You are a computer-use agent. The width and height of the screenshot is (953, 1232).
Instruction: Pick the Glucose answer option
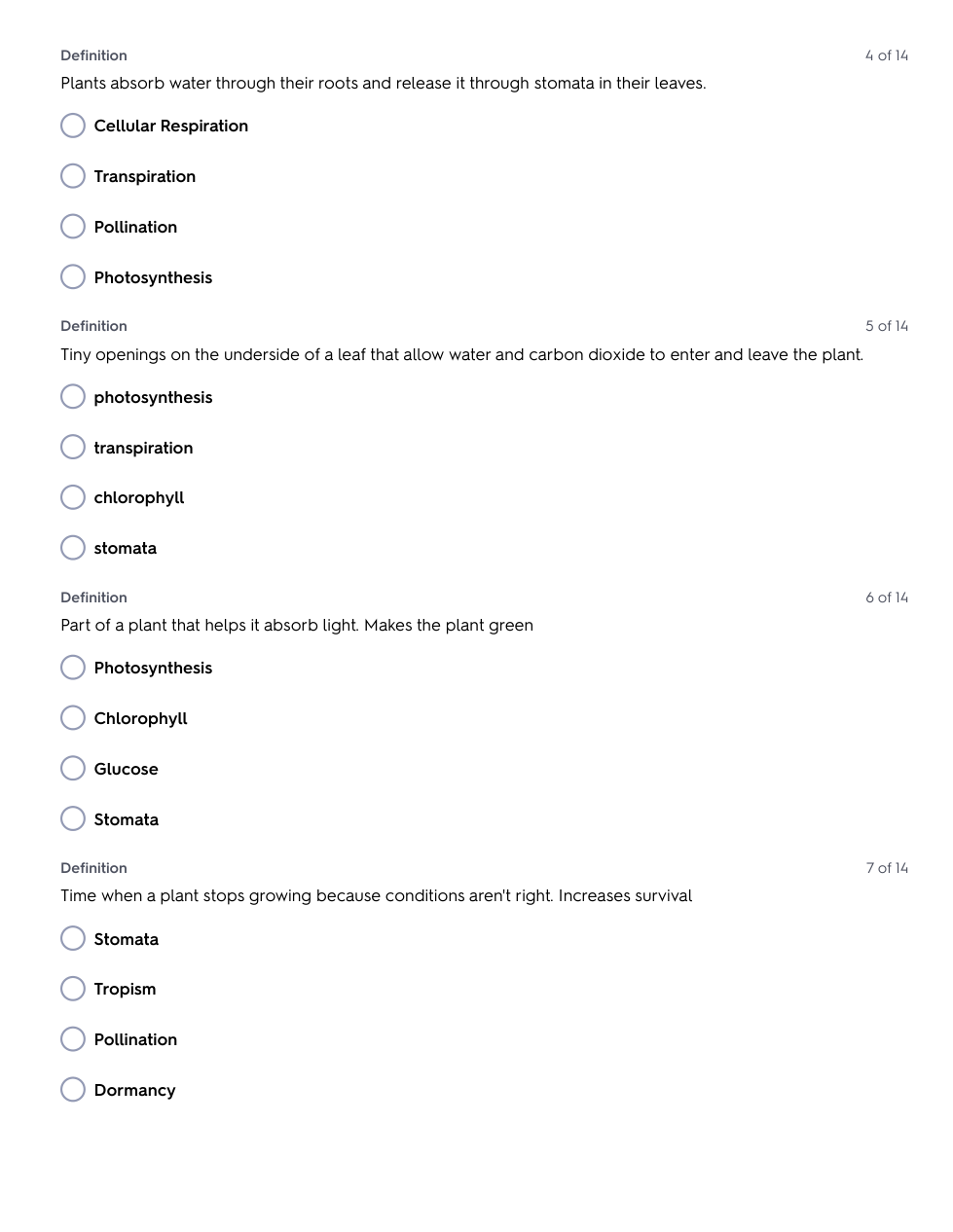point(73,769)
